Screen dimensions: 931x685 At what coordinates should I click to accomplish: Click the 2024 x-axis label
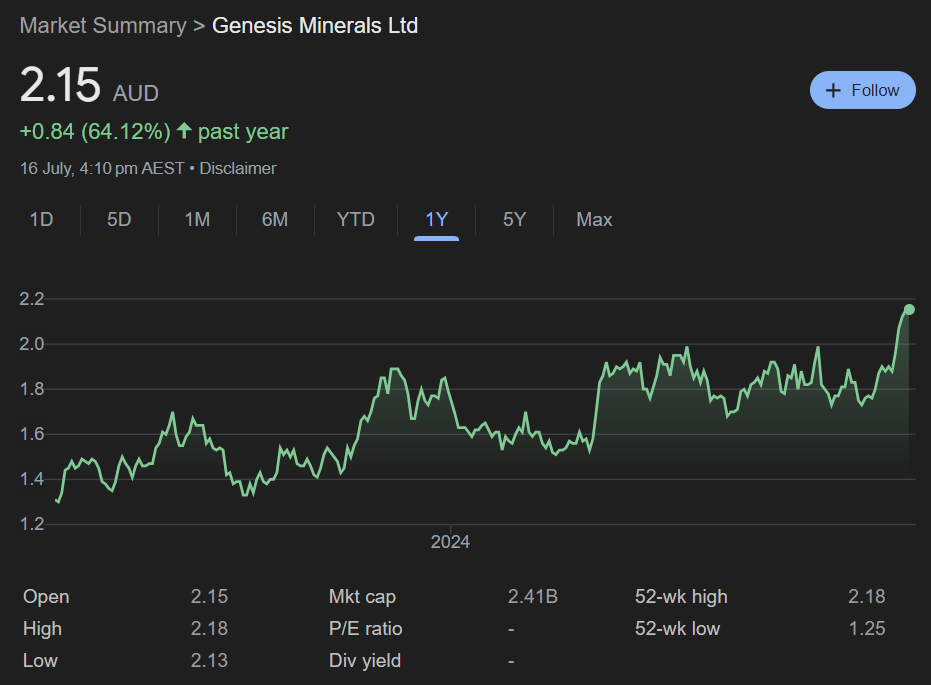pyautogui.click(x=450, y=542)
